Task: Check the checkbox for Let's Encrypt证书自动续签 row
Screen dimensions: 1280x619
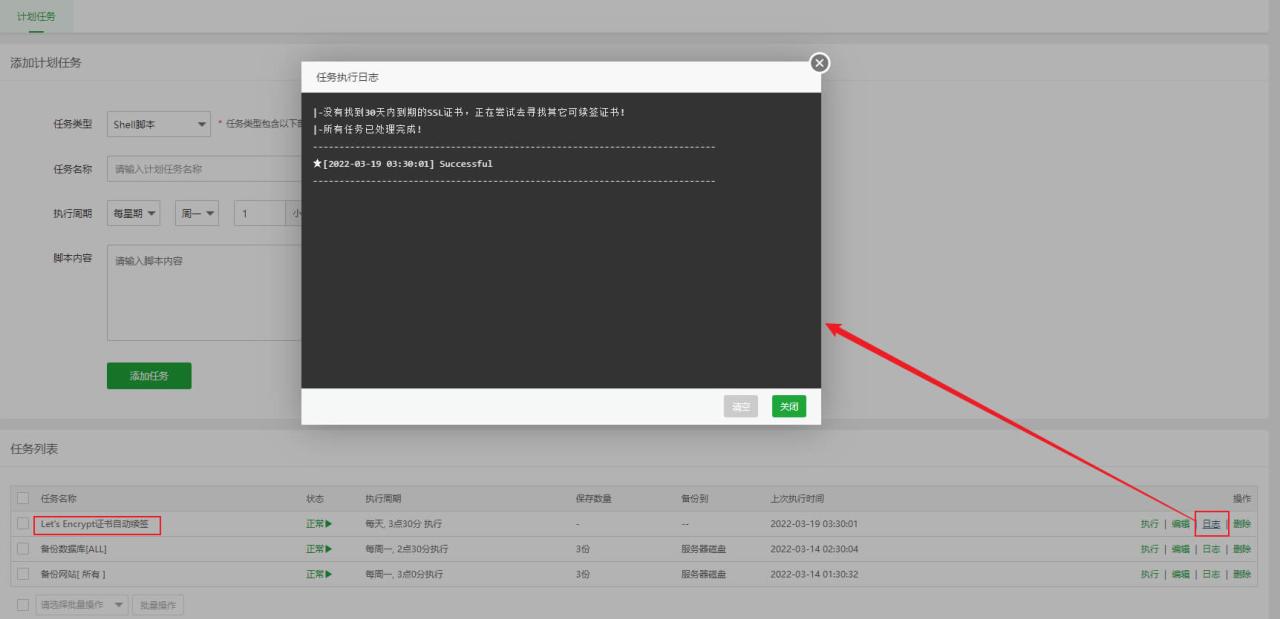Action: click(22, 523)
